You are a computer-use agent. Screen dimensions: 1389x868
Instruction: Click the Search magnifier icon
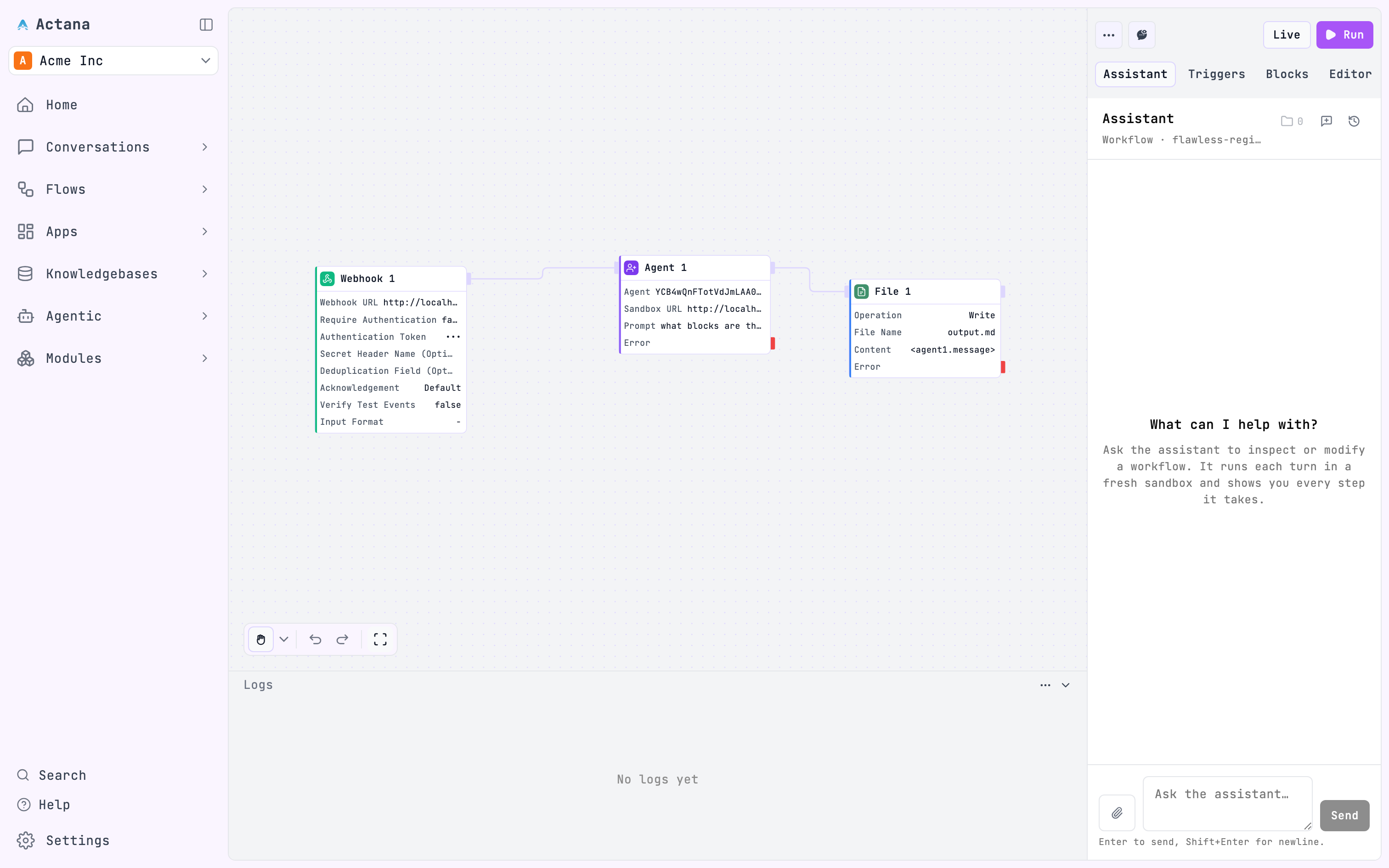[x=23, y=775]
